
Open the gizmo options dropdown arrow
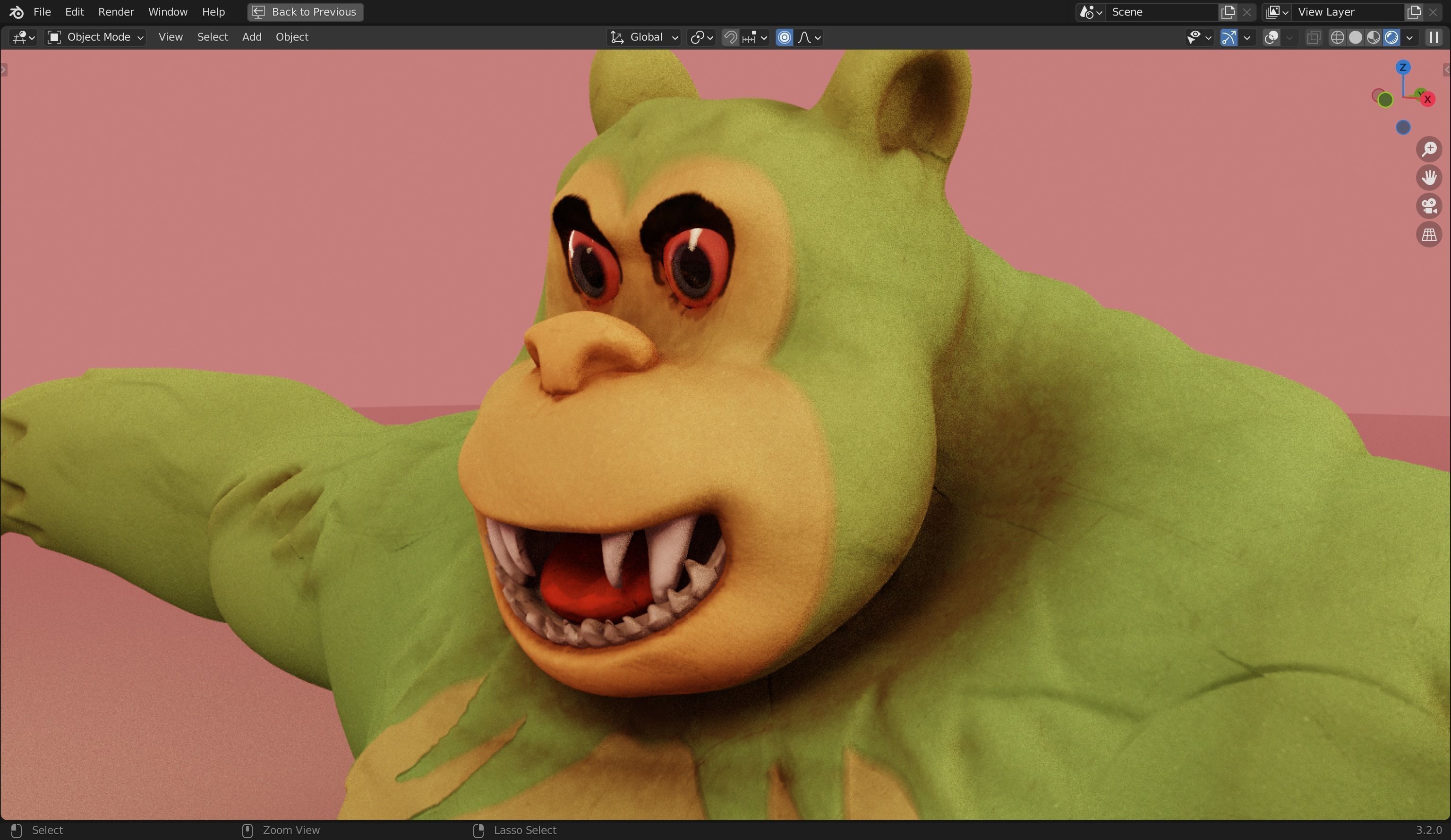[1247, 37]
